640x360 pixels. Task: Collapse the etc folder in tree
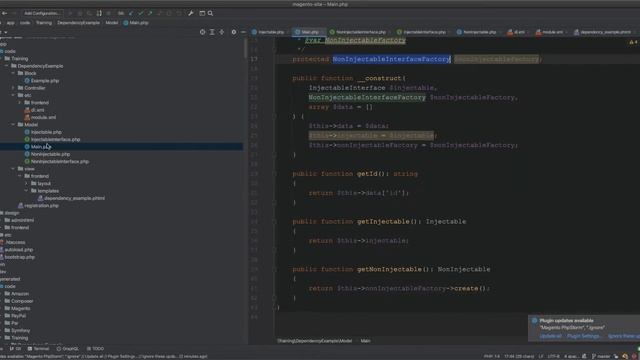[13, 95]
